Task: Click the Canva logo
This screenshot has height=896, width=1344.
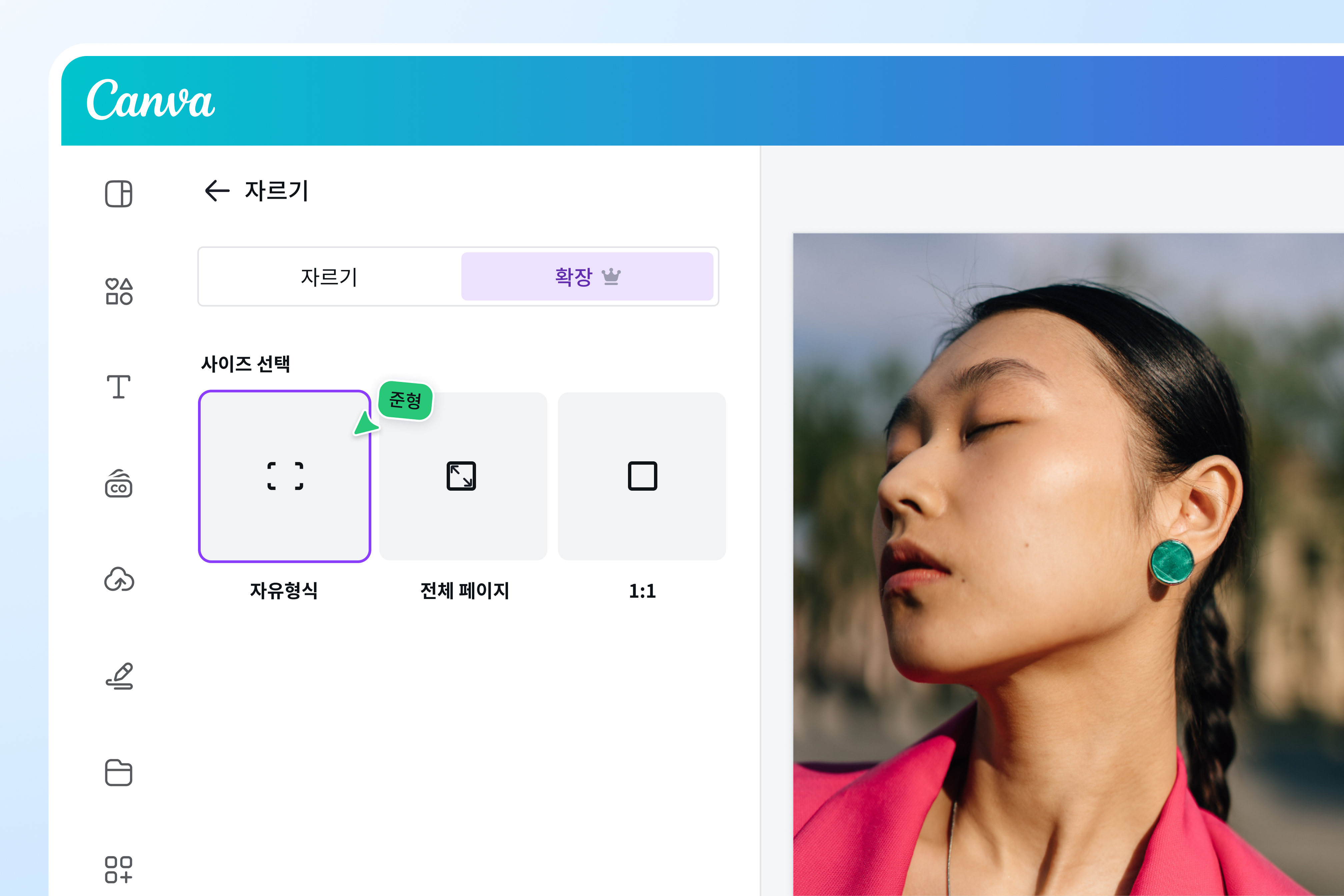Action: (x=151, y=100)
